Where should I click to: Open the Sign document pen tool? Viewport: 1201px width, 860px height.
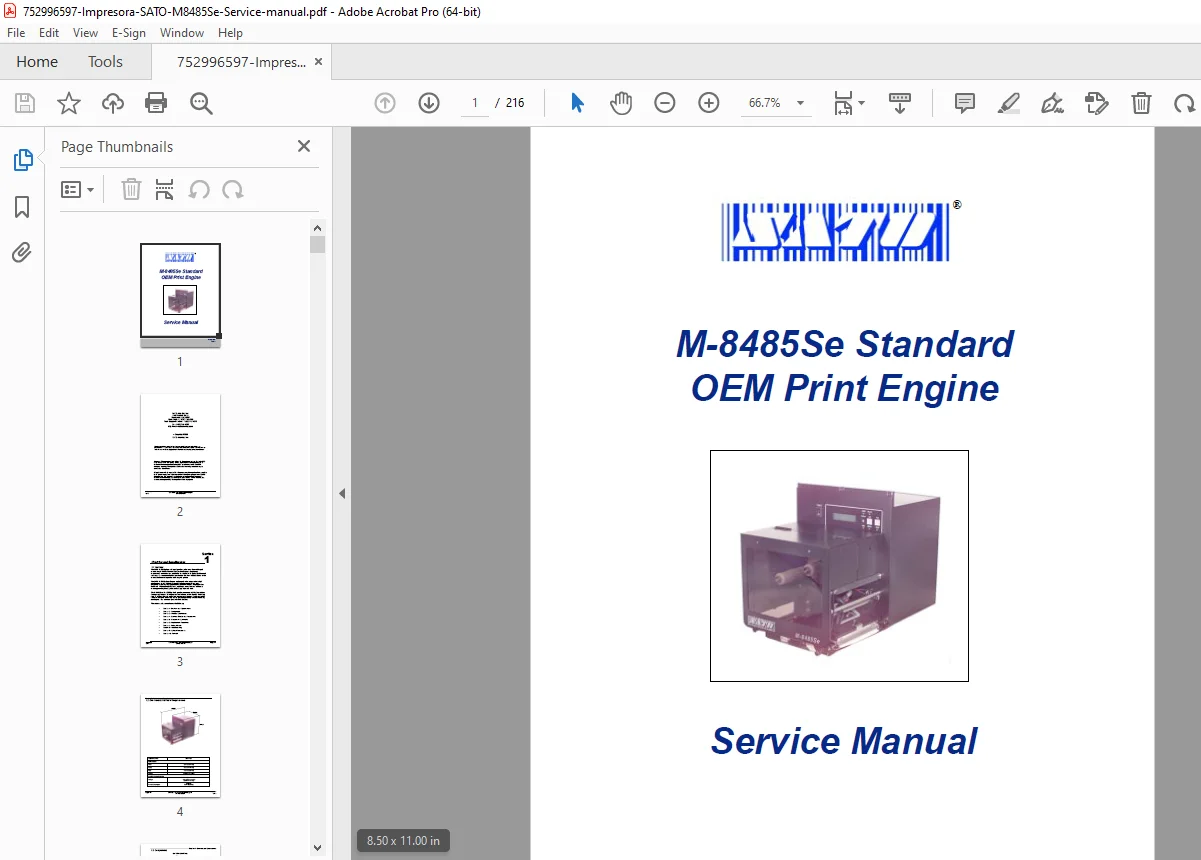click(x=1052, y=103)
